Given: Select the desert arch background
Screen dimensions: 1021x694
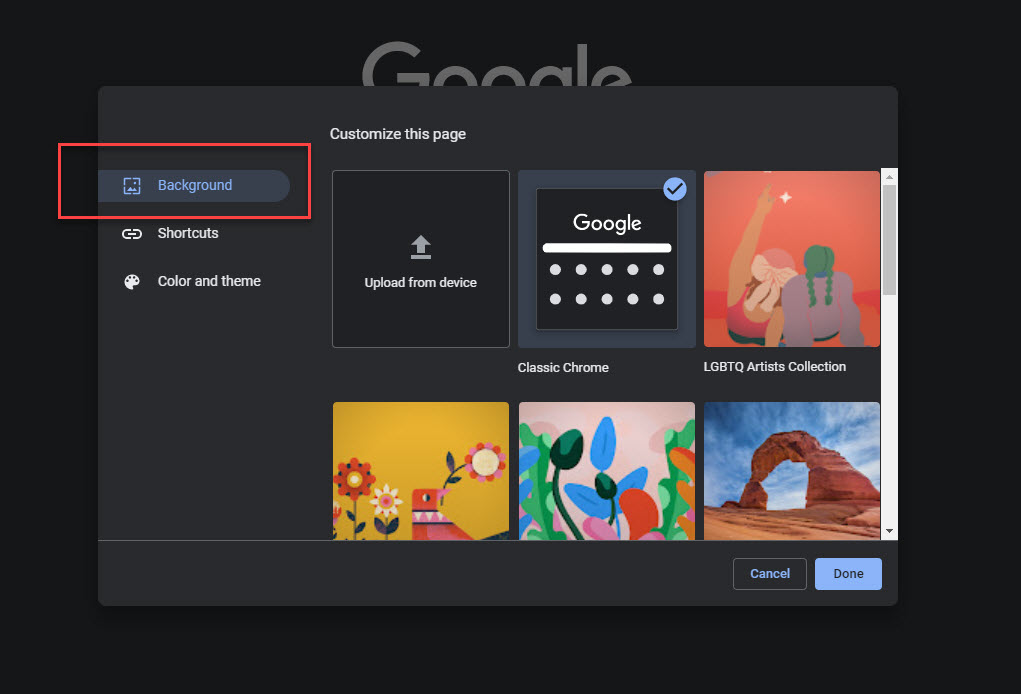Looking at the screenshot, I should click(791, 470).
